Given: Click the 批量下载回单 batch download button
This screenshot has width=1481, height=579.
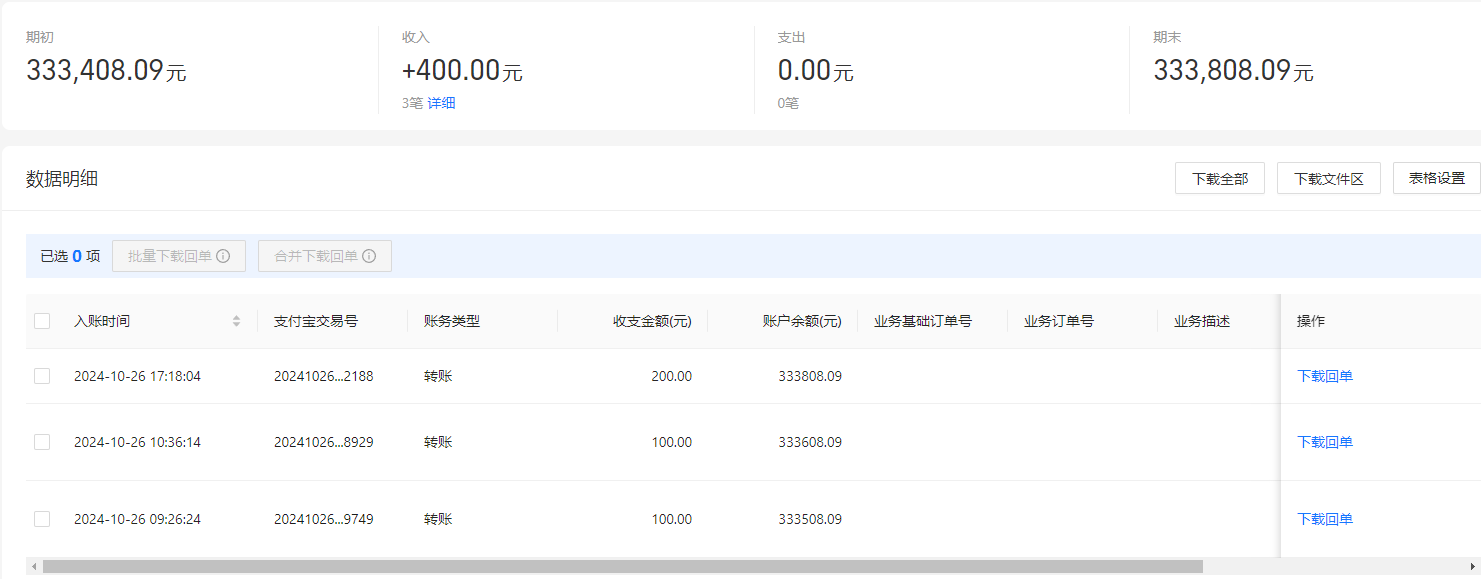Looking at the screenshot, I should (178, 255).
